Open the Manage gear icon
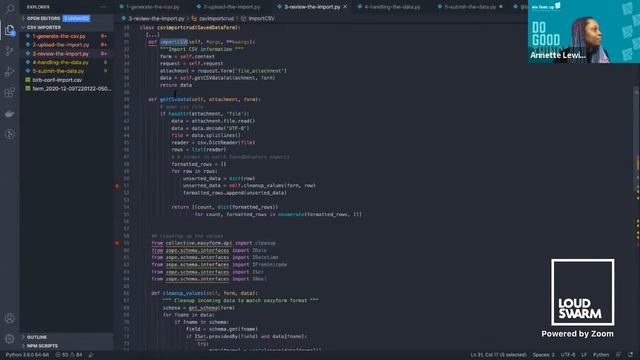 click(10, 339)
